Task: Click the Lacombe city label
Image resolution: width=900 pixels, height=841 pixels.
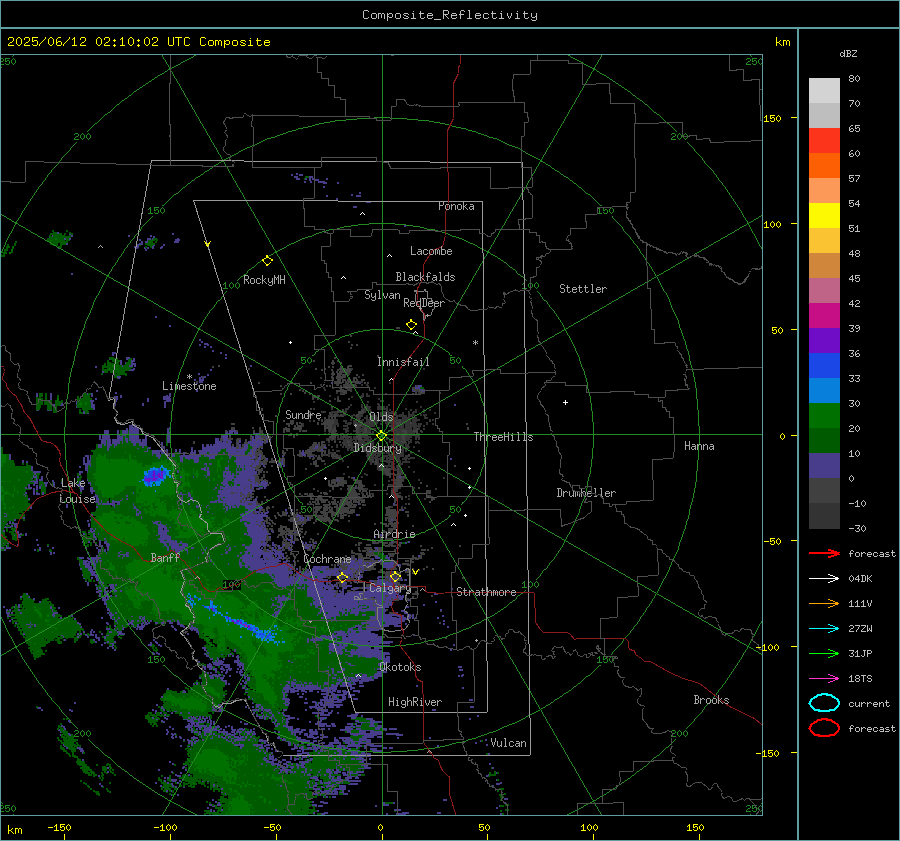Action: pyautogui.click(x=431, y=251)
